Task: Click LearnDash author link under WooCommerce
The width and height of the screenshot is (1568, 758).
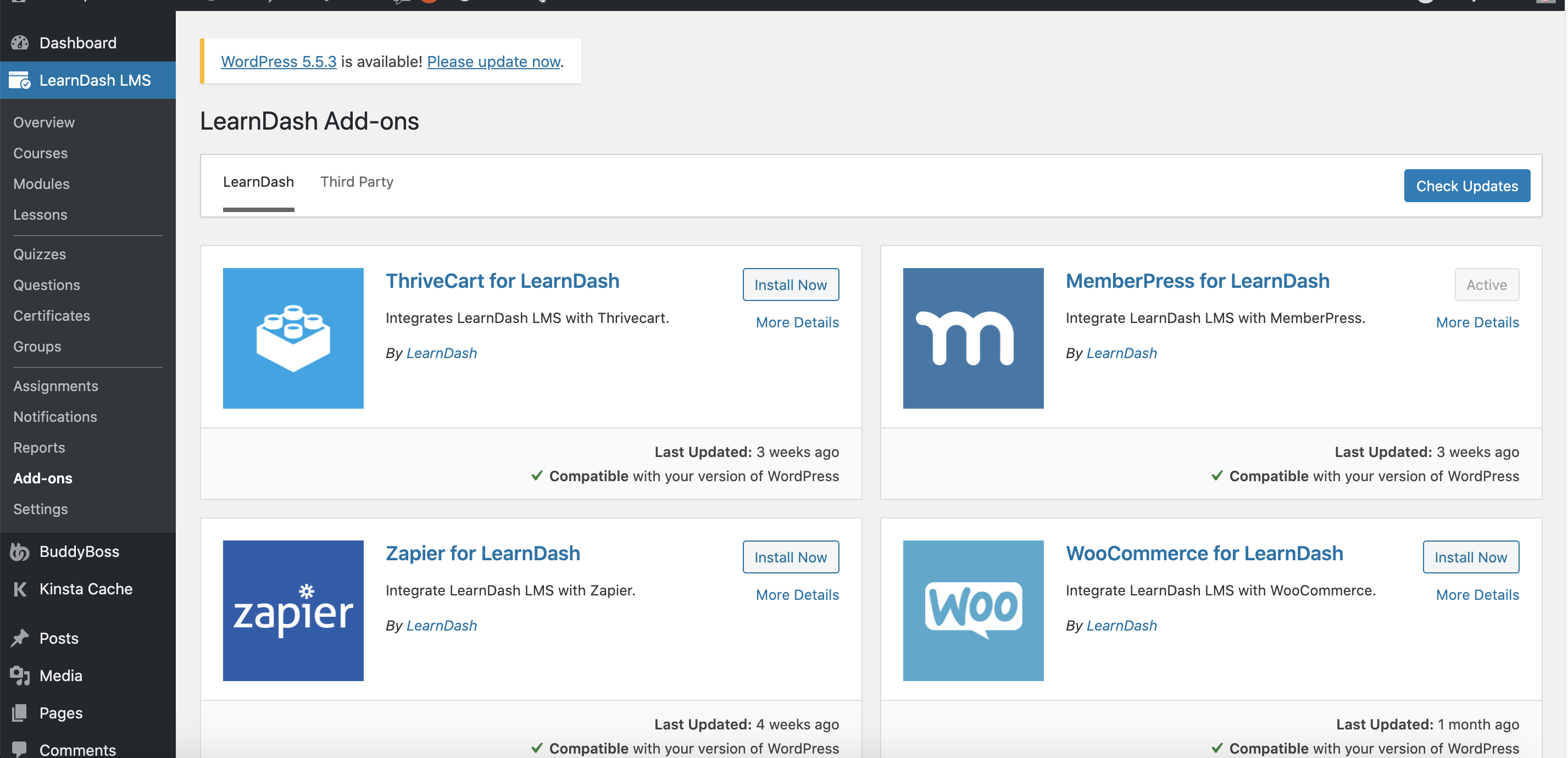Action: 1121,626
